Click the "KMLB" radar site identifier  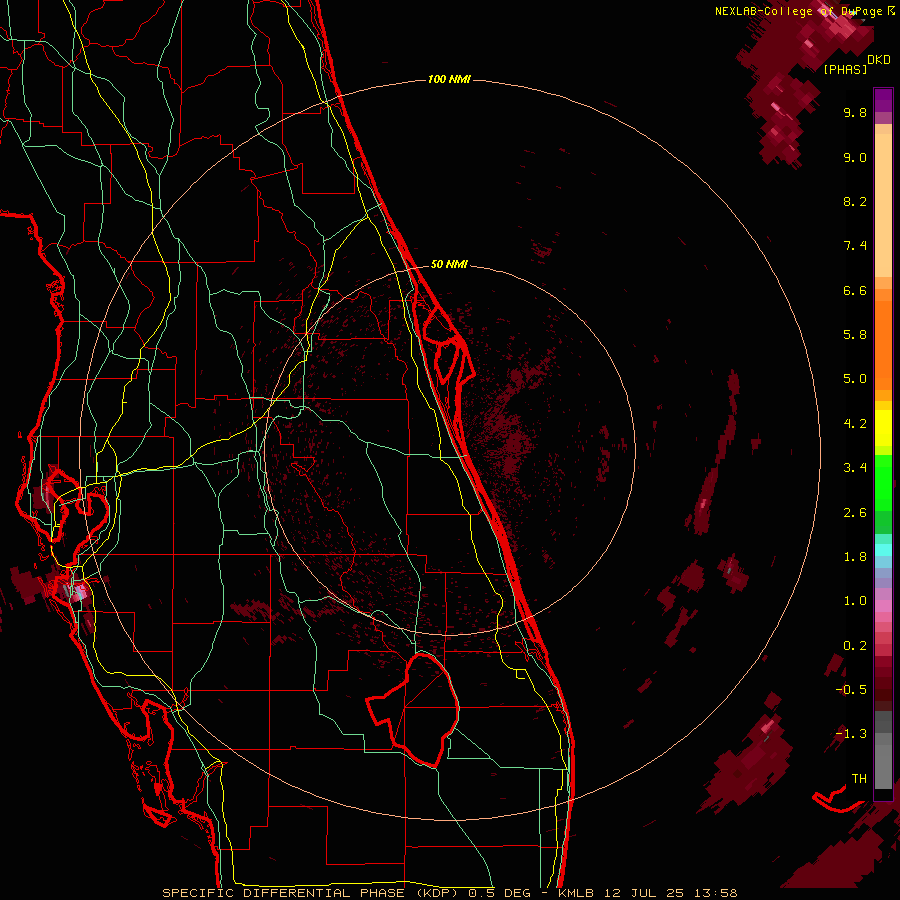click(x=576, y=893)
